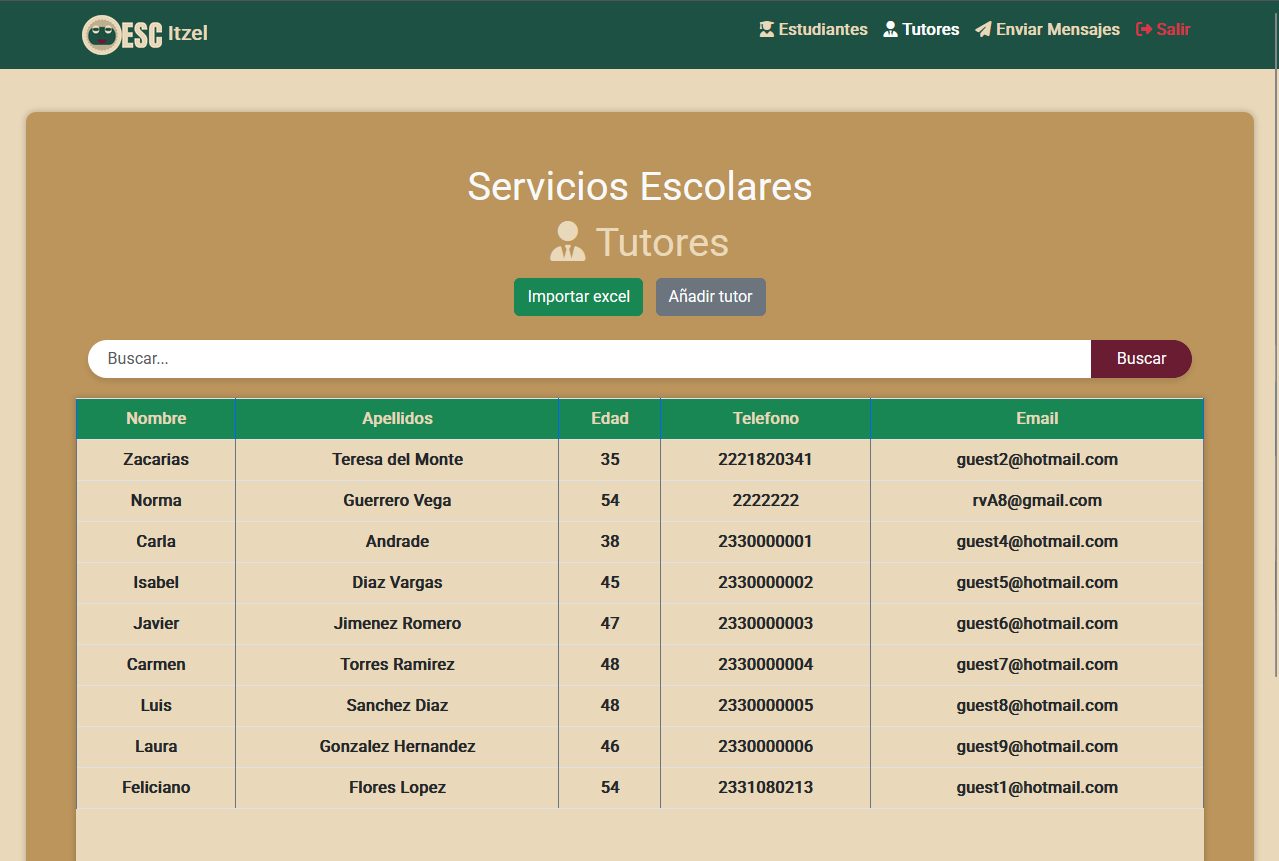Image resolution: width=1279 pixels, height=861 pixels.
Task: Click the large Tutores person icon heading
Action: click(568, 240)
